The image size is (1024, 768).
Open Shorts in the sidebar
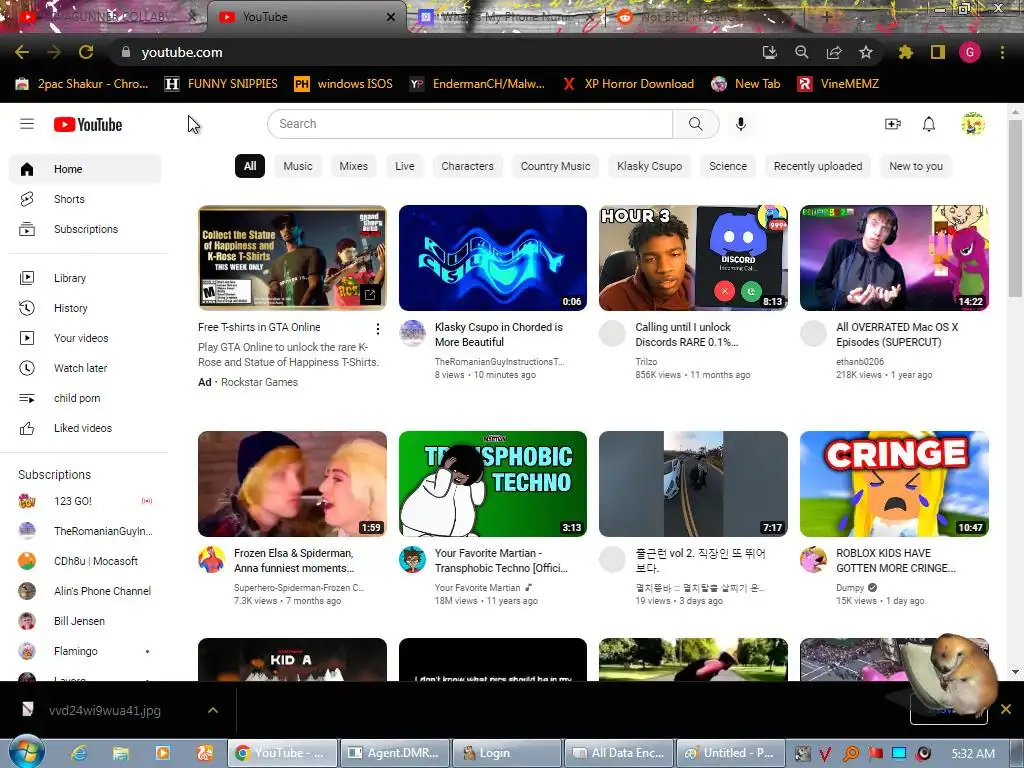pyautogui.click(x=85, y=199)
